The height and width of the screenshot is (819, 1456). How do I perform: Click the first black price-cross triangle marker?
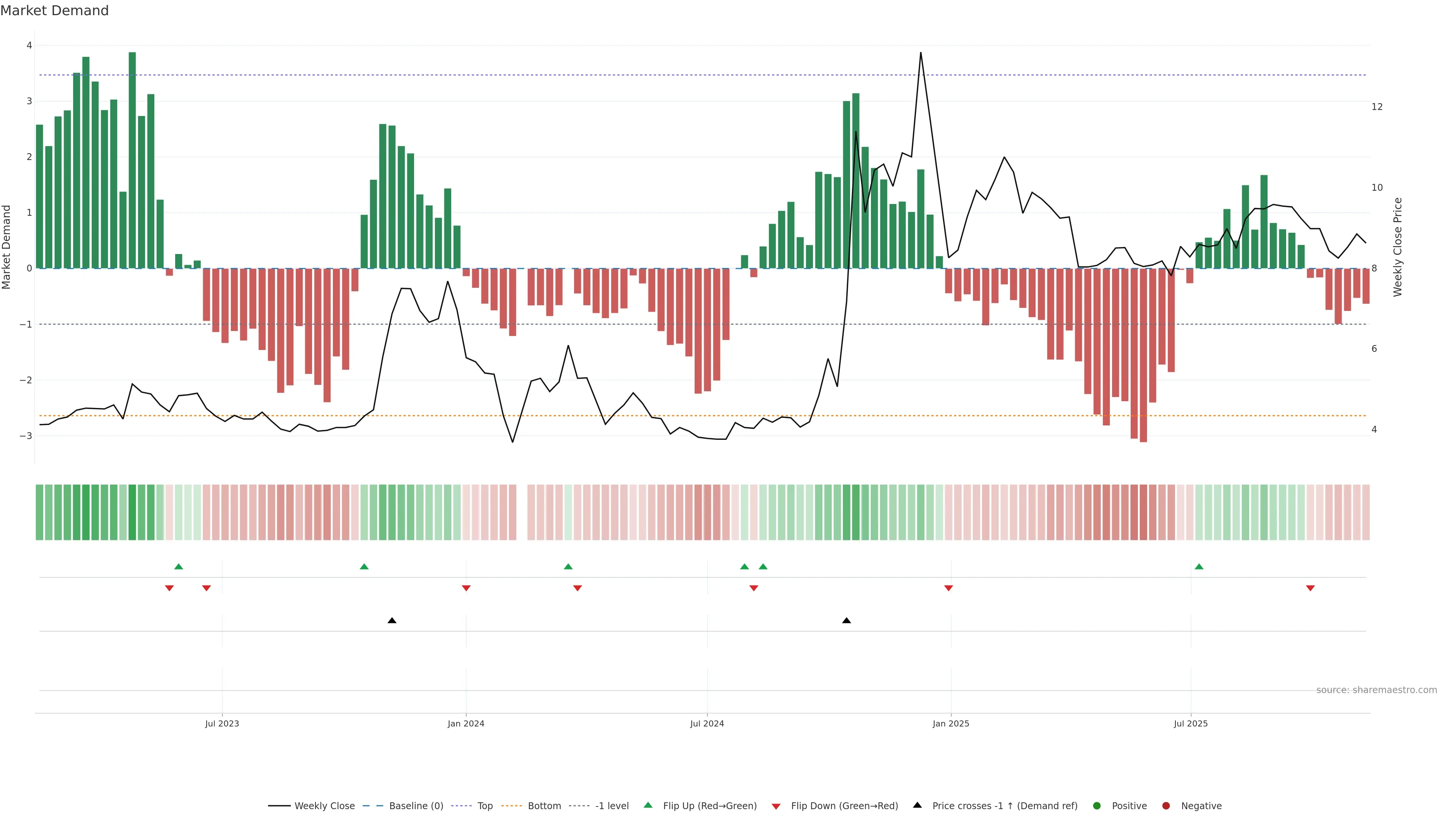[392, 621]
